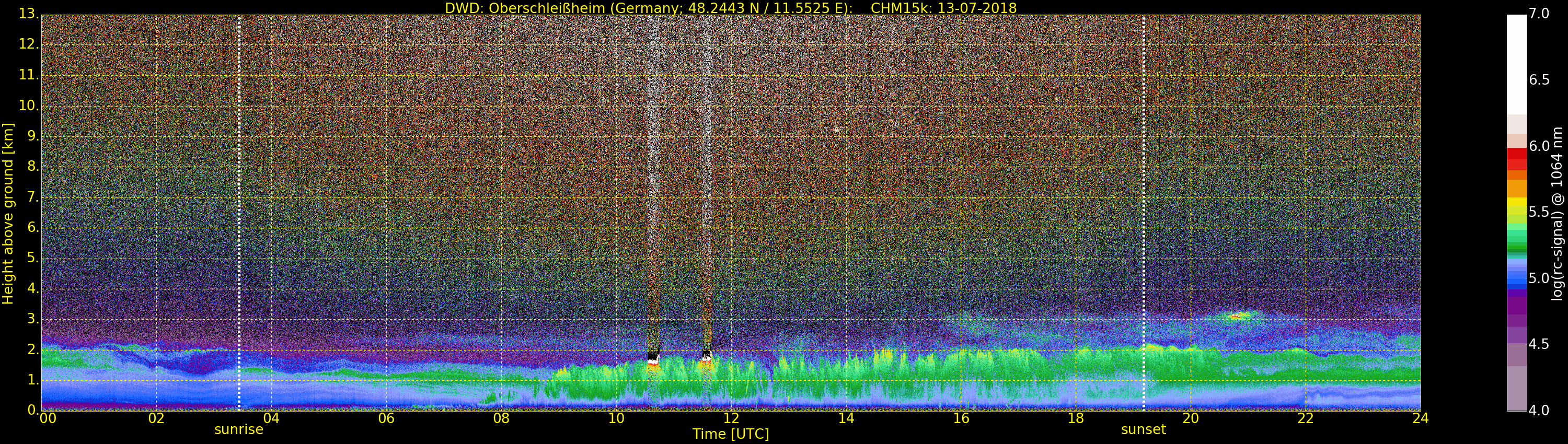The image size is (1568, 444).
Task: Click the log(rc-signal) @ 1064 nm colorbar label
Action: click(x=1556, y=213)
